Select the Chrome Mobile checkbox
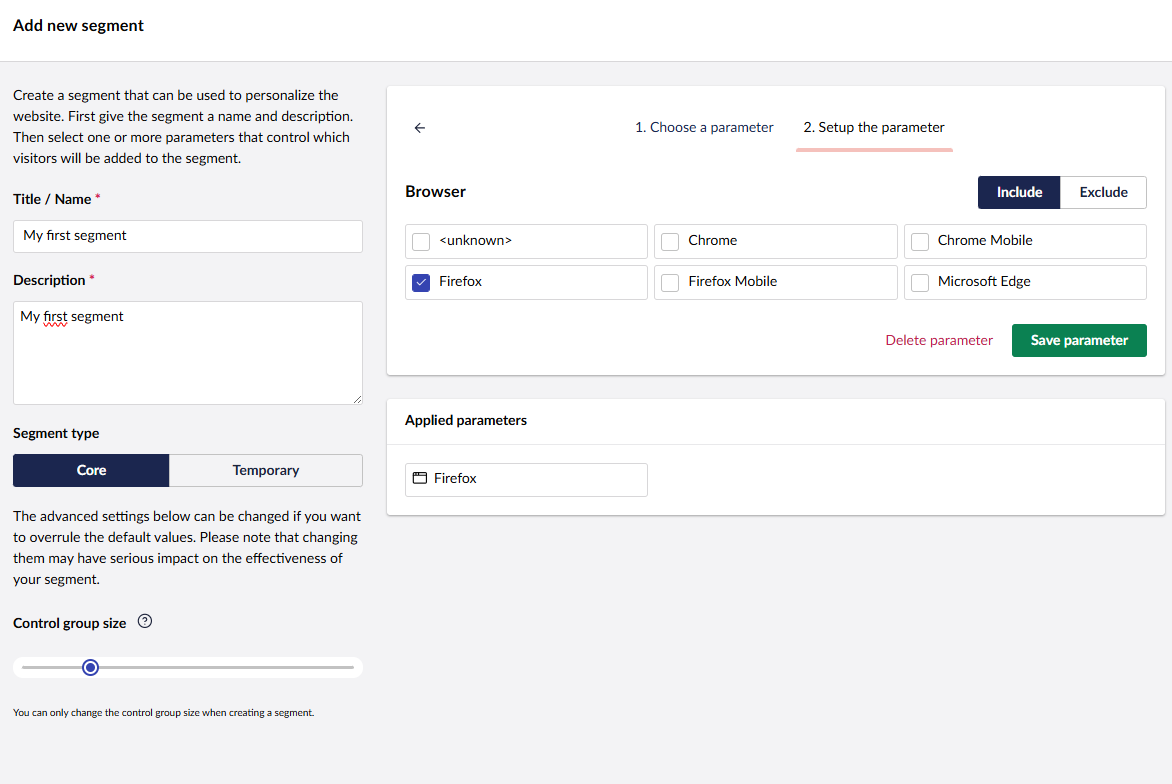This screenshot has width=1172, height=784. [x=920, y=241]
